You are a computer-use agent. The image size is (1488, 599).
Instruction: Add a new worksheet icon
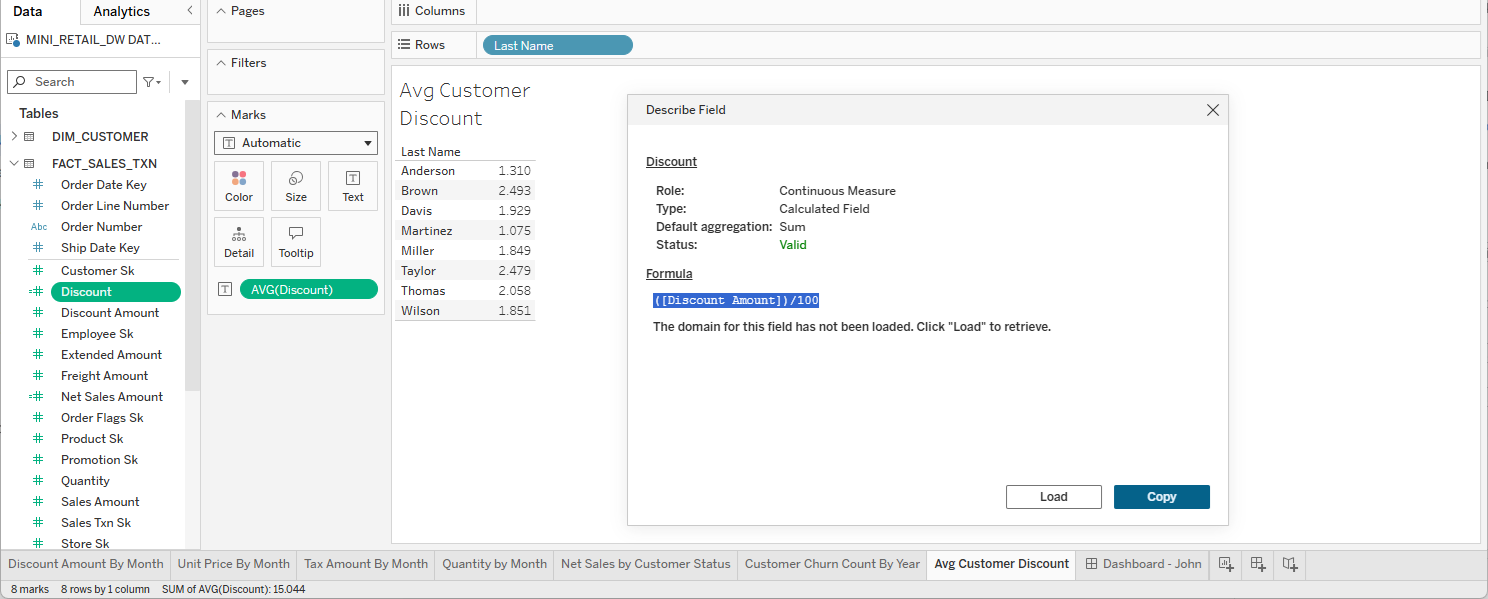tap(1225, 564)
